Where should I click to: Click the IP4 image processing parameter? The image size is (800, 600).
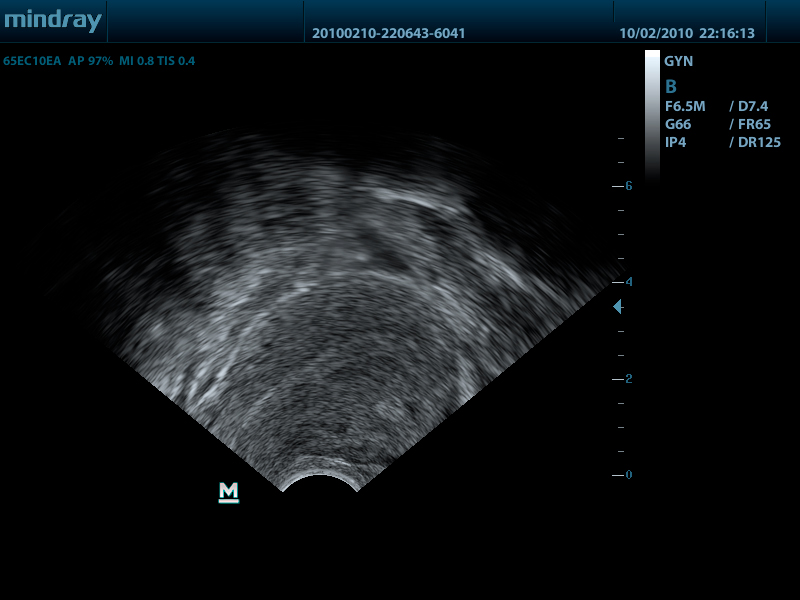(676, 142)
